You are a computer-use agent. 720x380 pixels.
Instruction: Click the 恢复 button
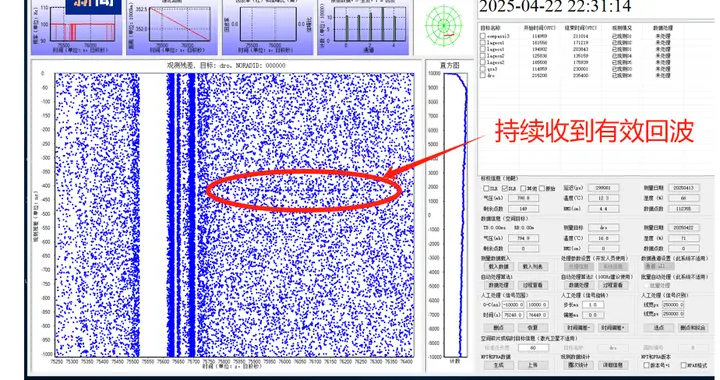click(x=533, y=328)
